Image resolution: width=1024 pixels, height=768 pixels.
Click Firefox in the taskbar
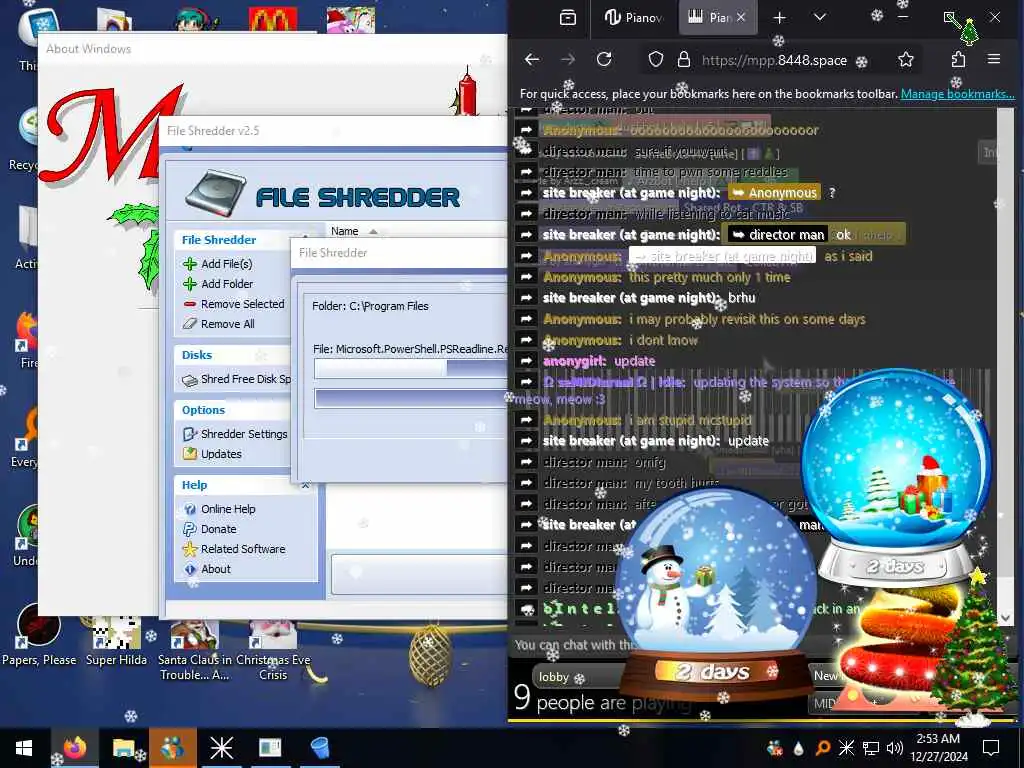coord(74,748)
